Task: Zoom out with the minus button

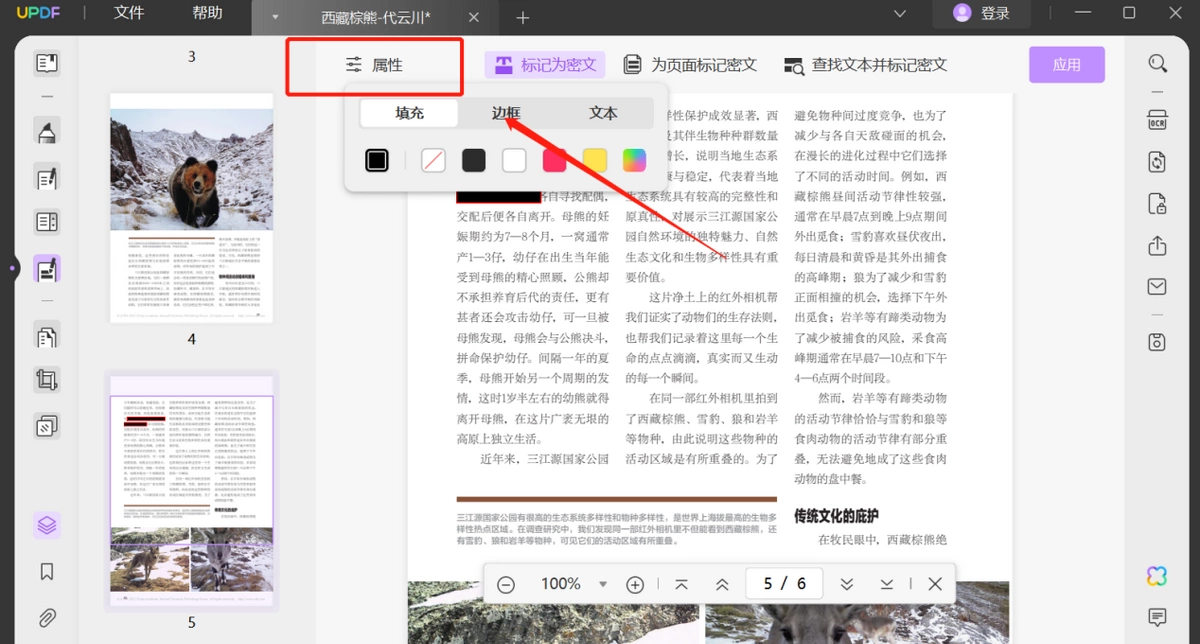Action: pyautogui.click(x=506, y=584)
